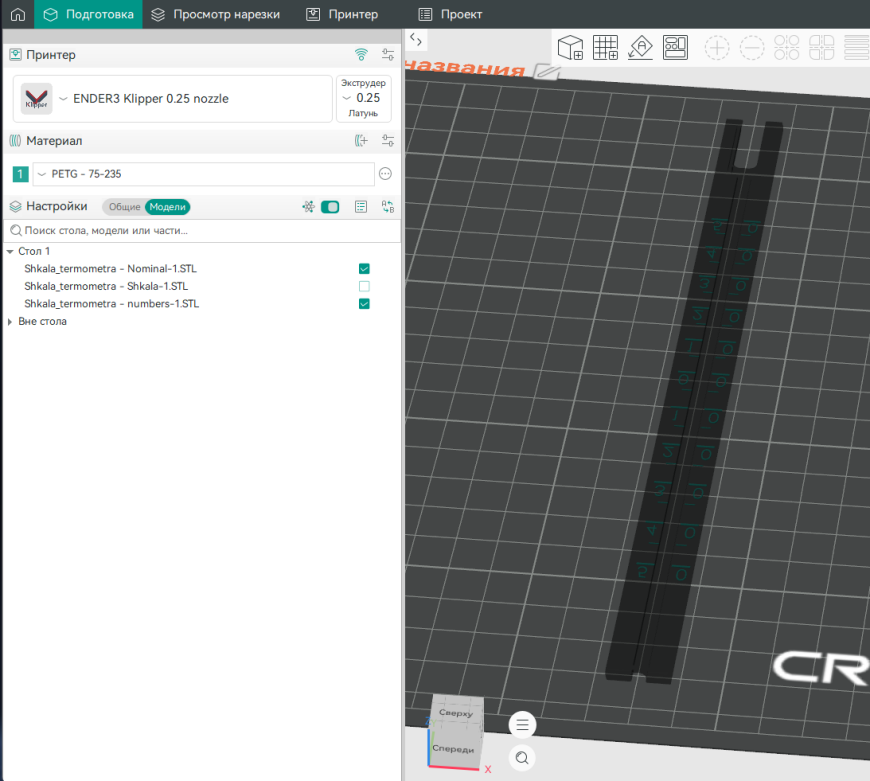Viewport: 870px width, 781px height.
Task: Open the Проект tab
Action: point(450,14)
